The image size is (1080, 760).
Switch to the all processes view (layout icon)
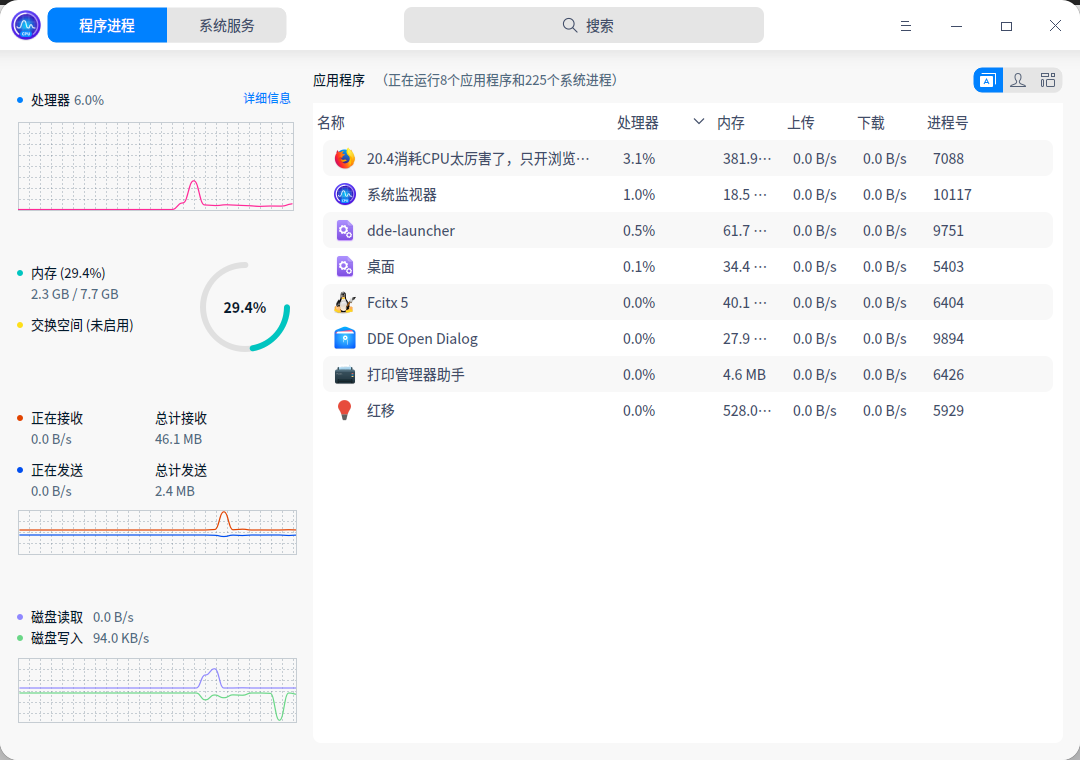click(x=1048, y=80)
